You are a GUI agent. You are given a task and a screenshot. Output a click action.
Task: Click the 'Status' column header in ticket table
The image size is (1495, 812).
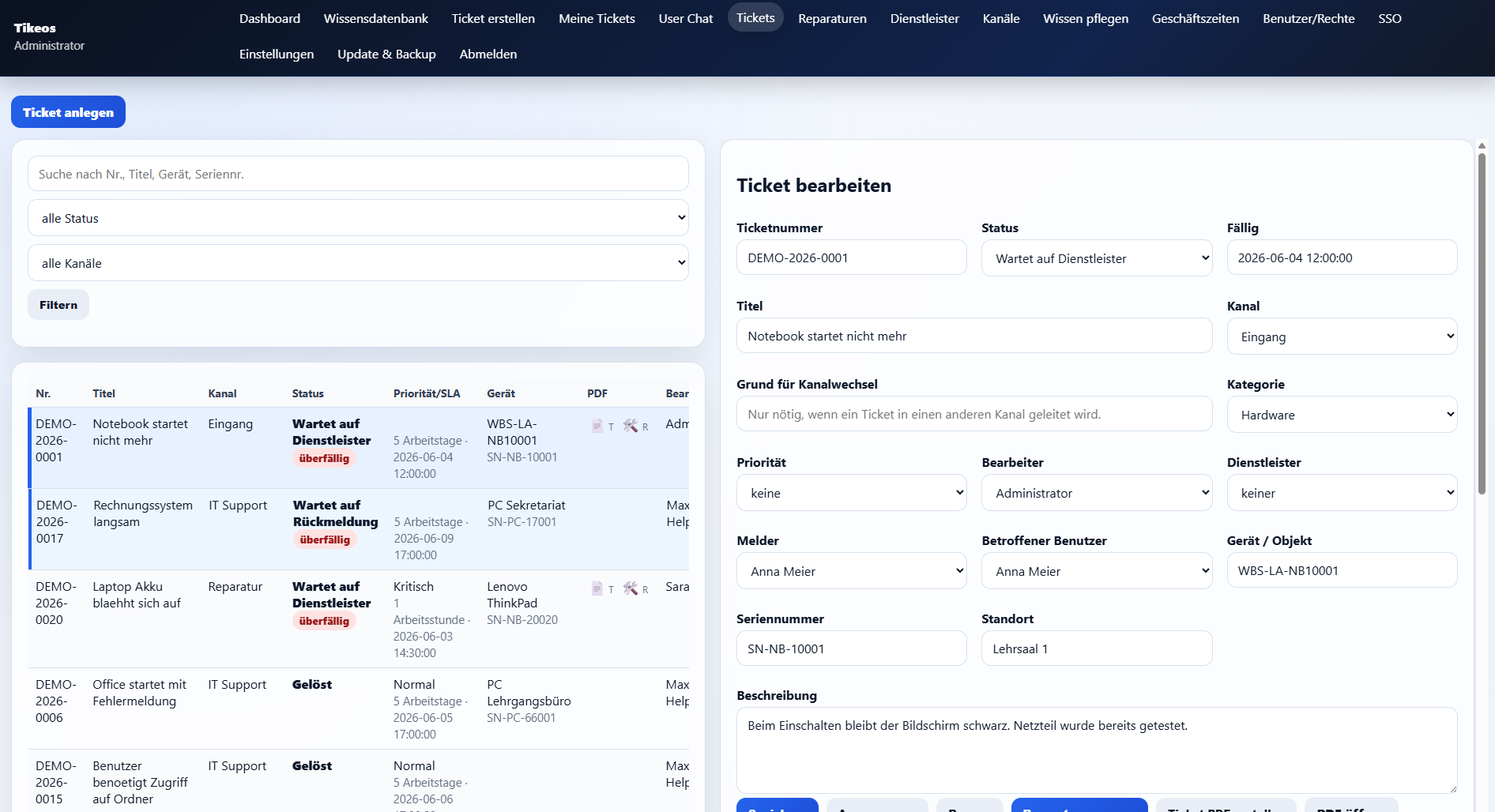308,393
